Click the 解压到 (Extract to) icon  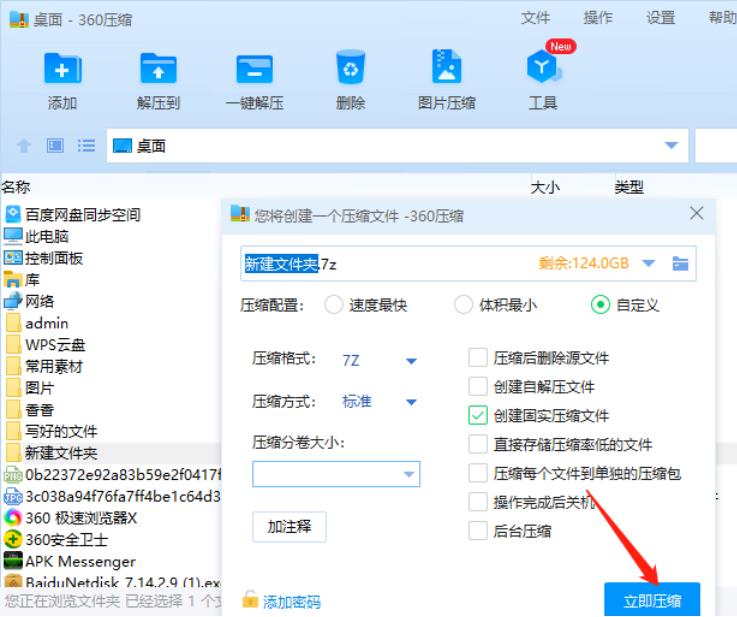pyautogui.click(x=157, y=68)
